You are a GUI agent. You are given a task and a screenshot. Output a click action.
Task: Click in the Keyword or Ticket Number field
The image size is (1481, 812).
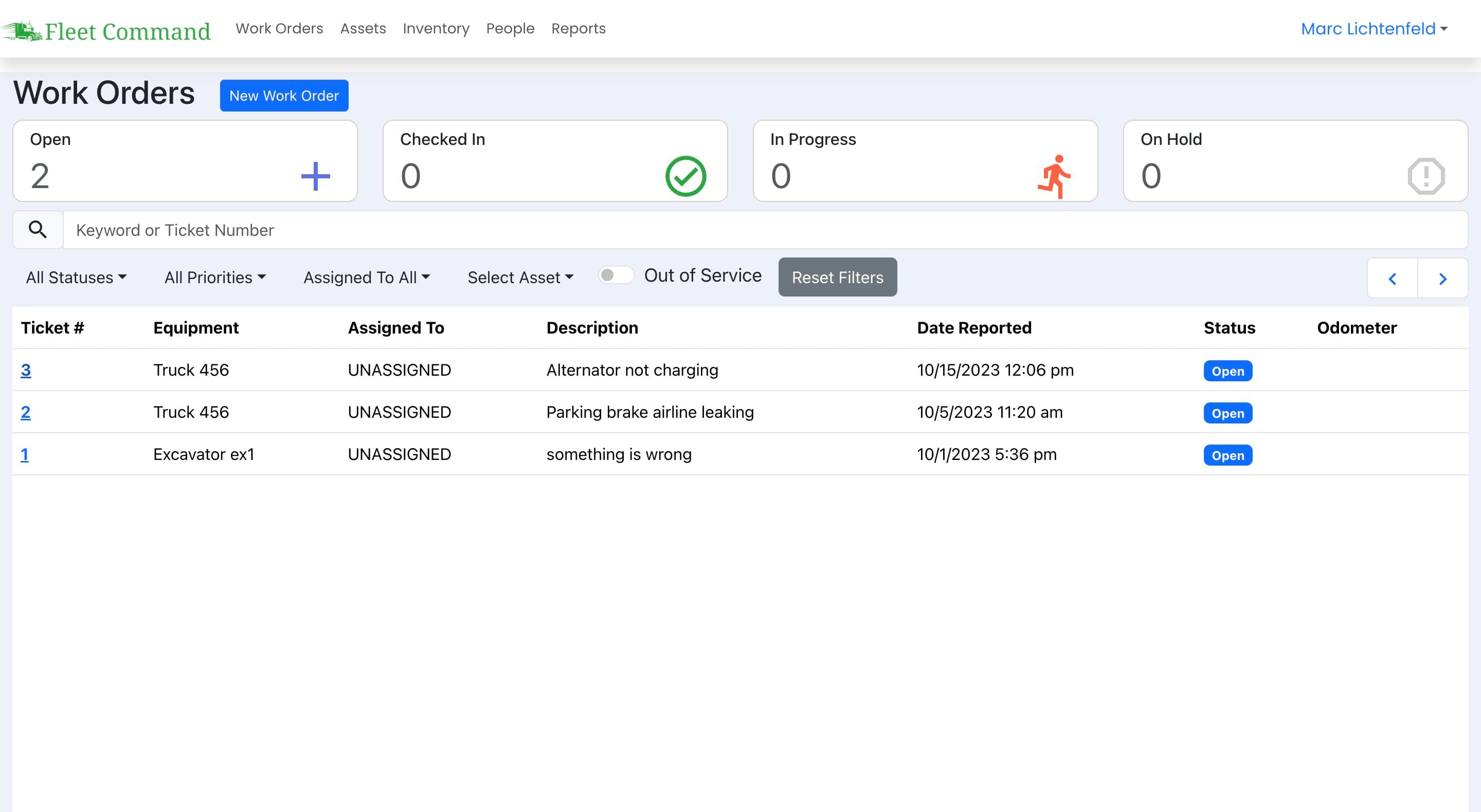[x=765, y=230]
